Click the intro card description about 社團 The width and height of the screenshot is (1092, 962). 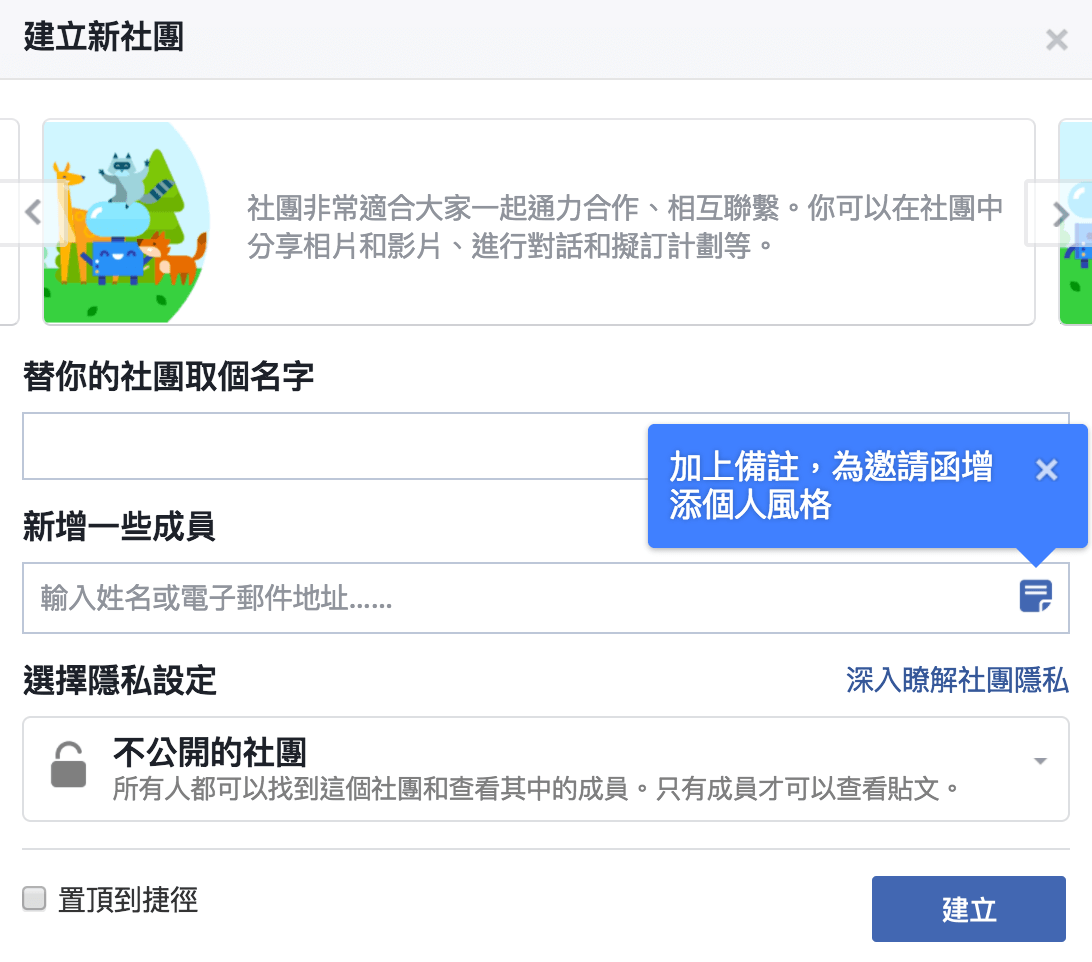(x=625, y=227)
